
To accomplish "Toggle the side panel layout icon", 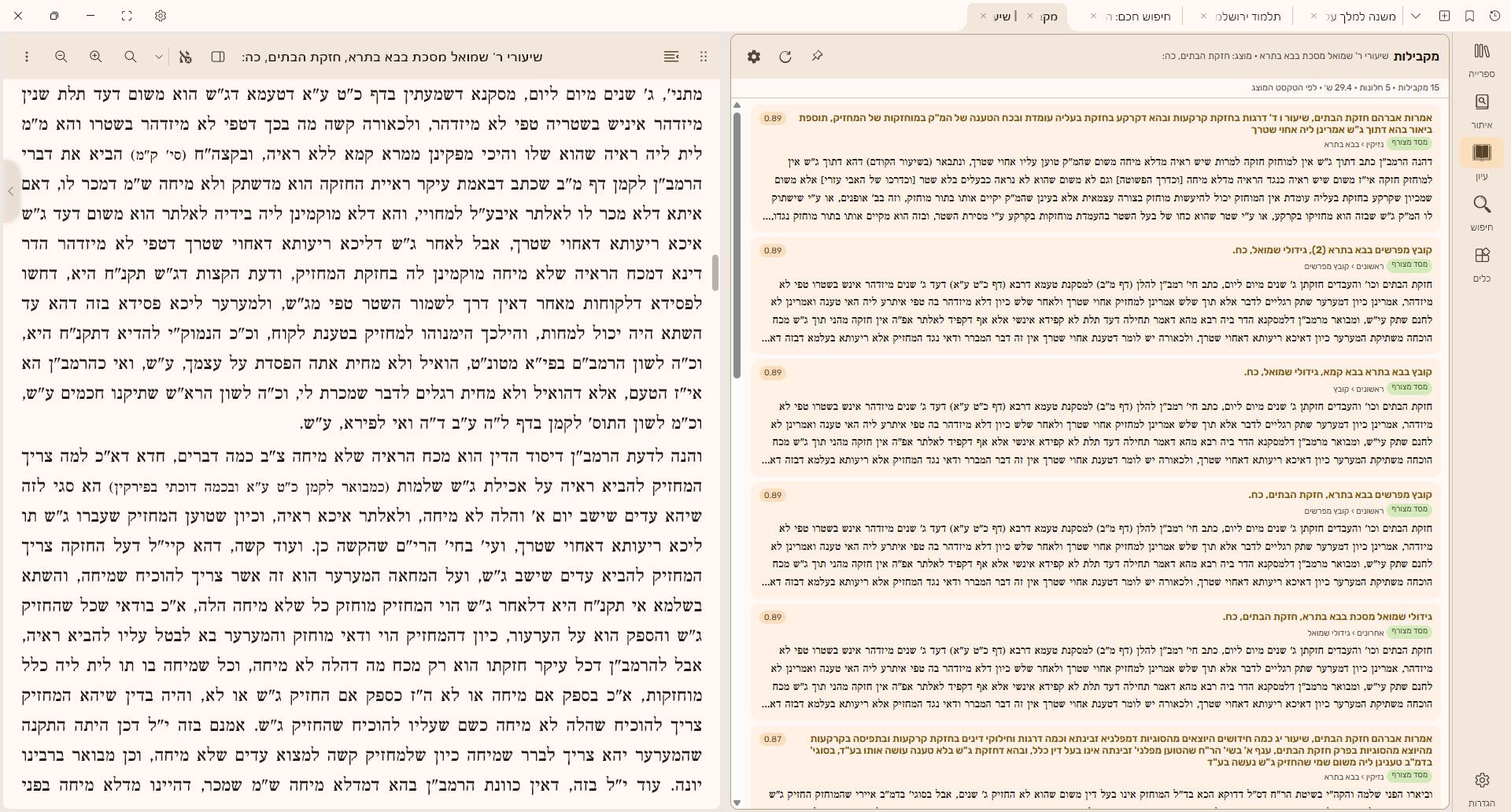I will point(219,57).
